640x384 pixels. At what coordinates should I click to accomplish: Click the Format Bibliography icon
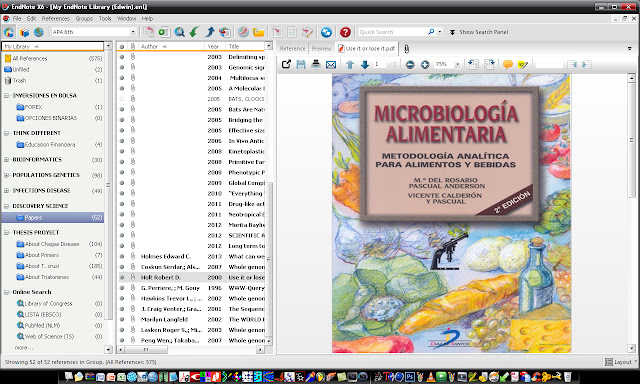(x=292, y=32)
